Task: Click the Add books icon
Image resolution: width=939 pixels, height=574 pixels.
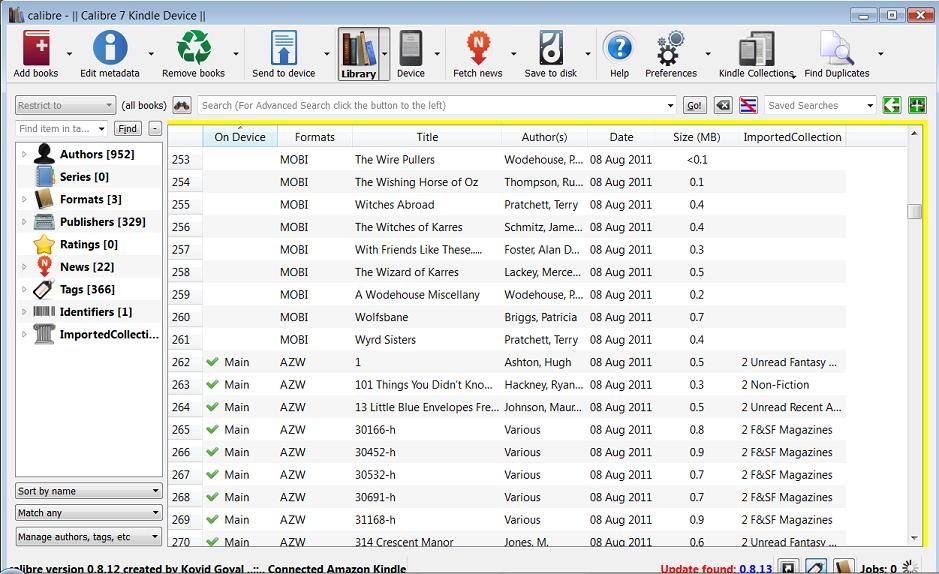Action: [x=37, y=48]
